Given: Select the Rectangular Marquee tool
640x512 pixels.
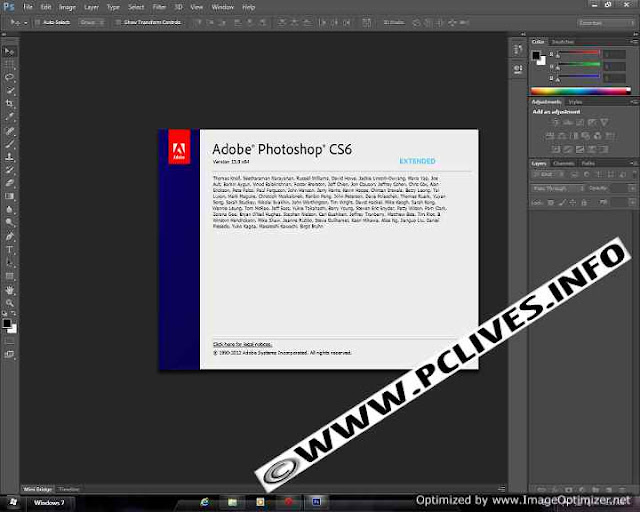Looking at the screenshot, I should click(x=9, y=65).
